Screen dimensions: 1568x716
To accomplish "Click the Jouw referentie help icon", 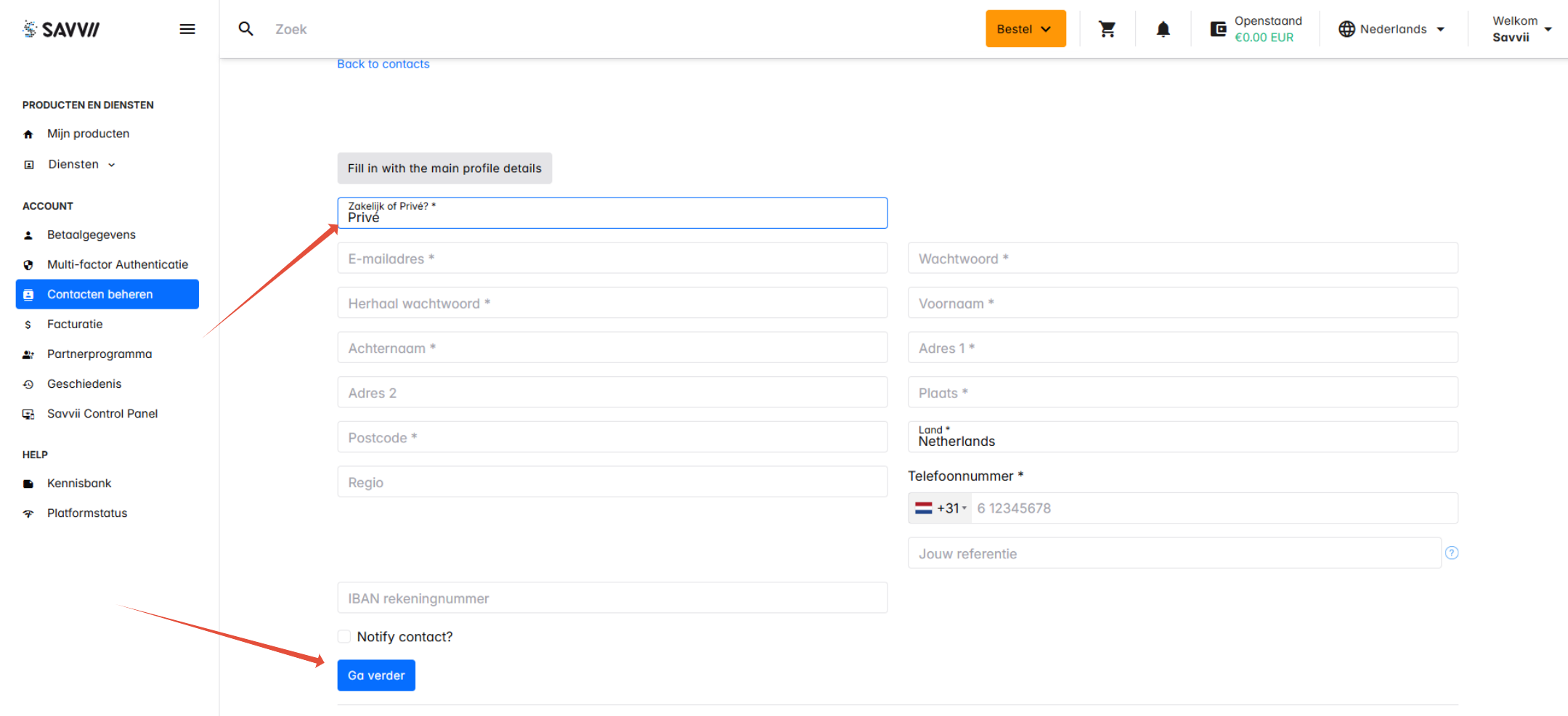I will point(1452,553).
